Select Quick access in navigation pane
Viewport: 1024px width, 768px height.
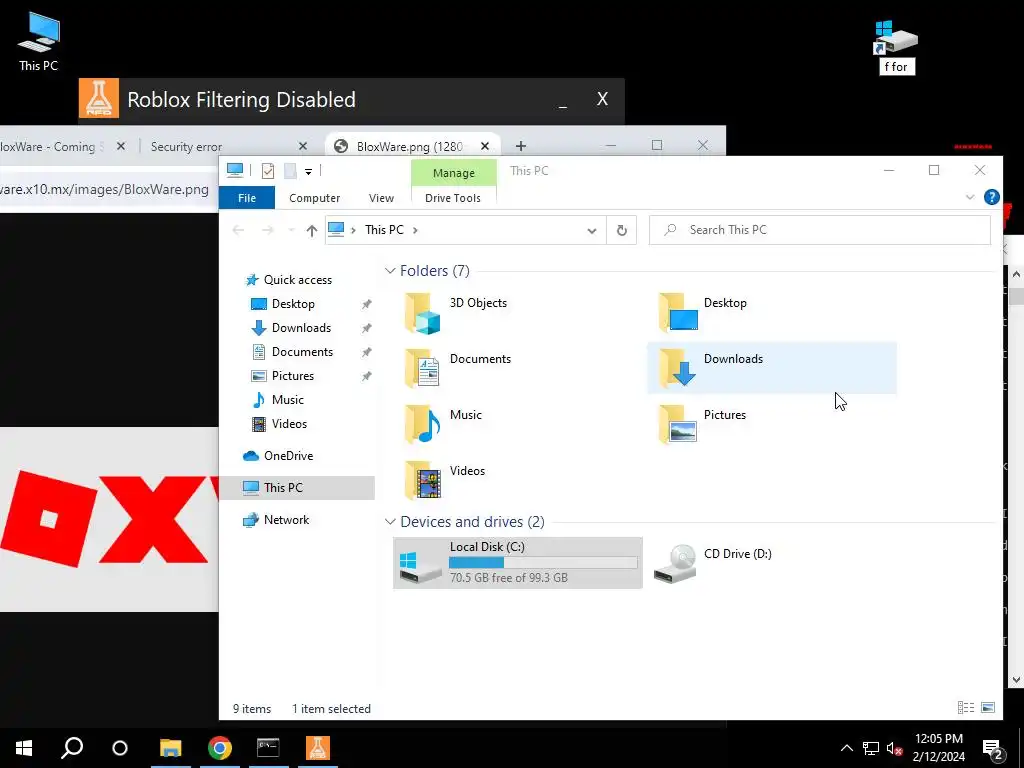tap(298, 280)
